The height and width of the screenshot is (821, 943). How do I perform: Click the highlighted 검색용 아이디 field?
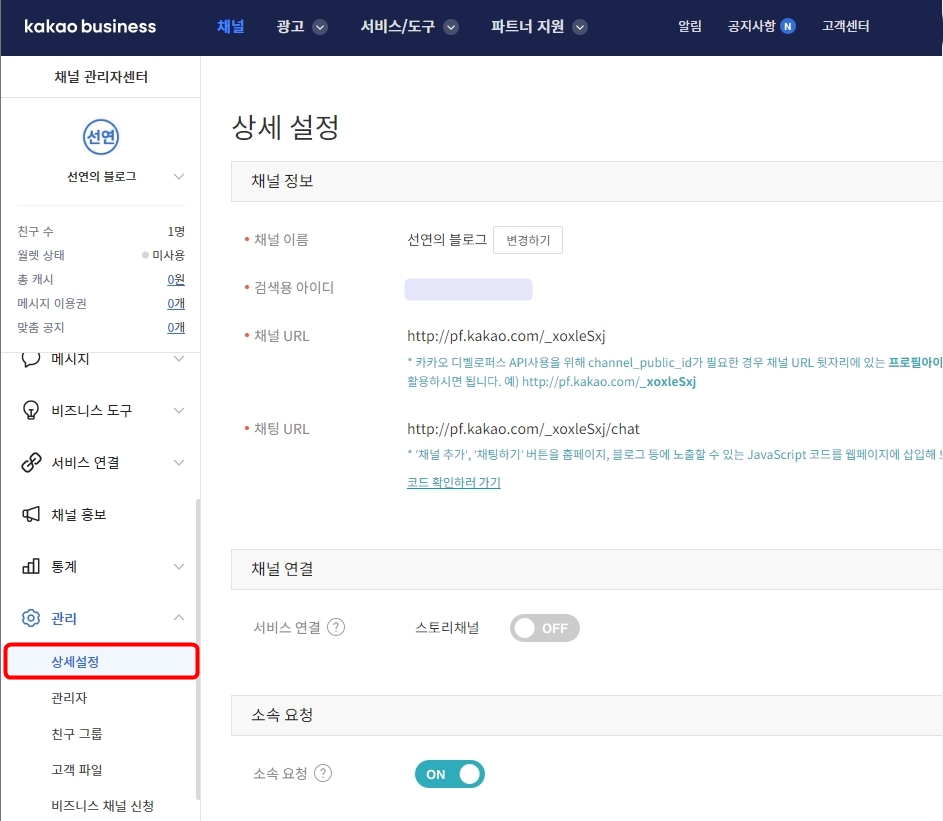click(468, 288)
